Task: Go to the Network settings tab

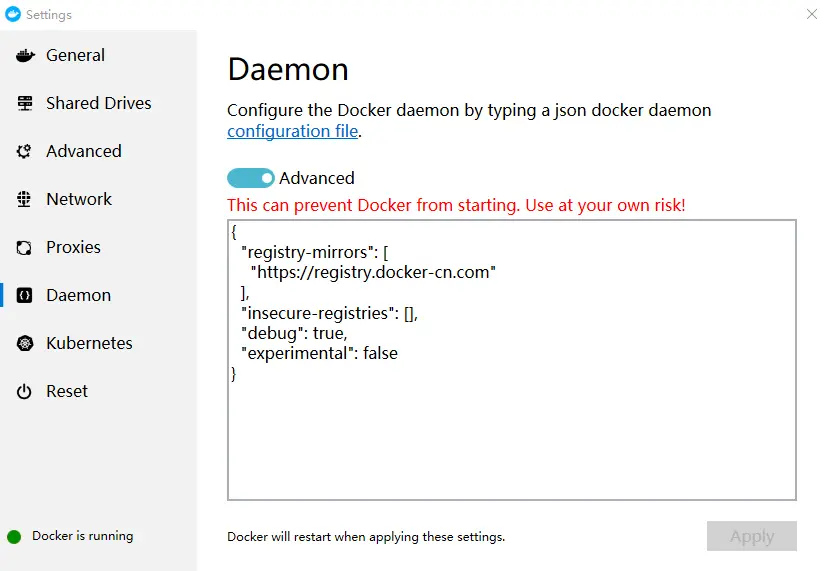Action: pyautogui.click(x=79, y=200)
